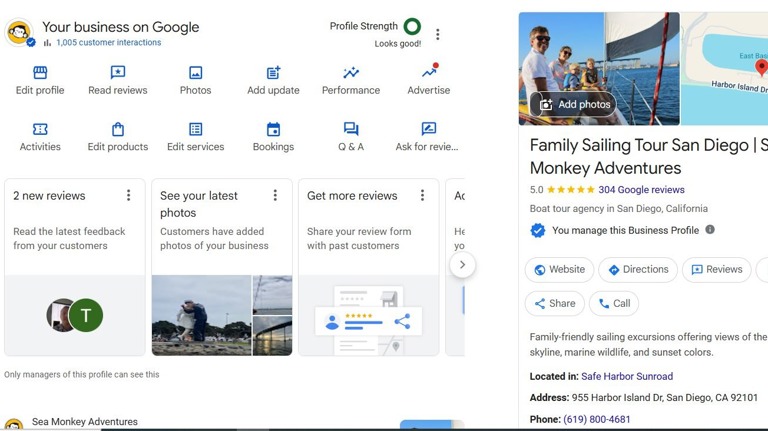Open options on Get more reviews card
The width and height of the screenshot is (768, 431).
[422, 195]
